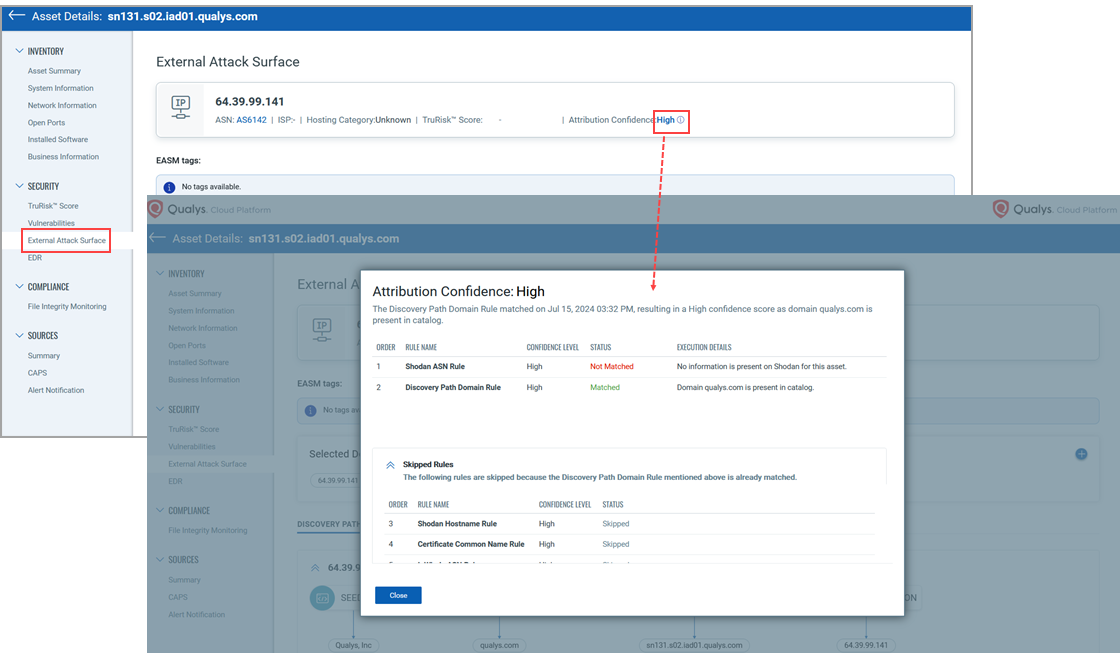
Task: Click the info icon beside Attribution Confidence High
Action: coord(681,120)
